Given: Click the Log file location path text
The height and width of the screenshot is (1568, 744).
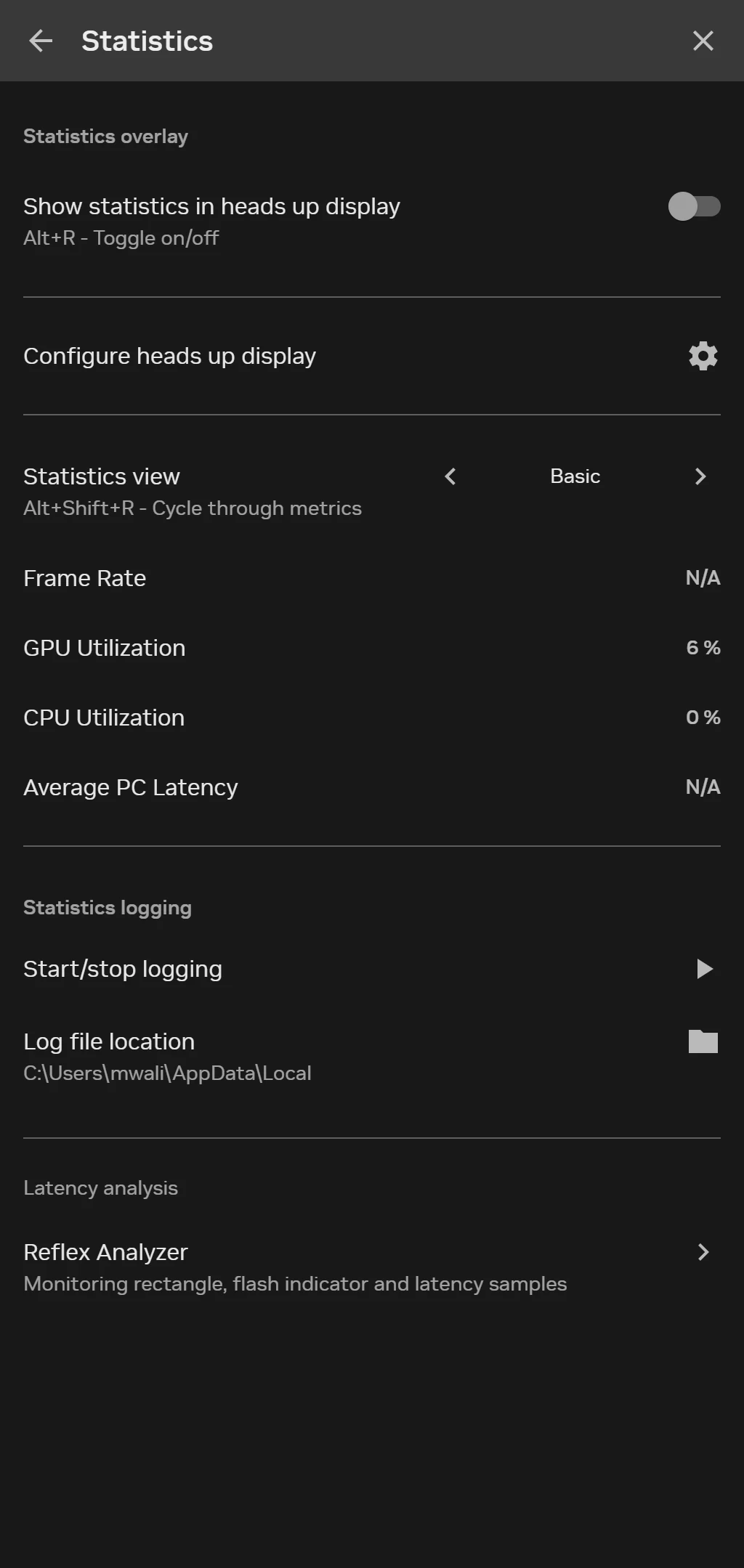Looking at the screenshot, I should tap(167, 1073).
